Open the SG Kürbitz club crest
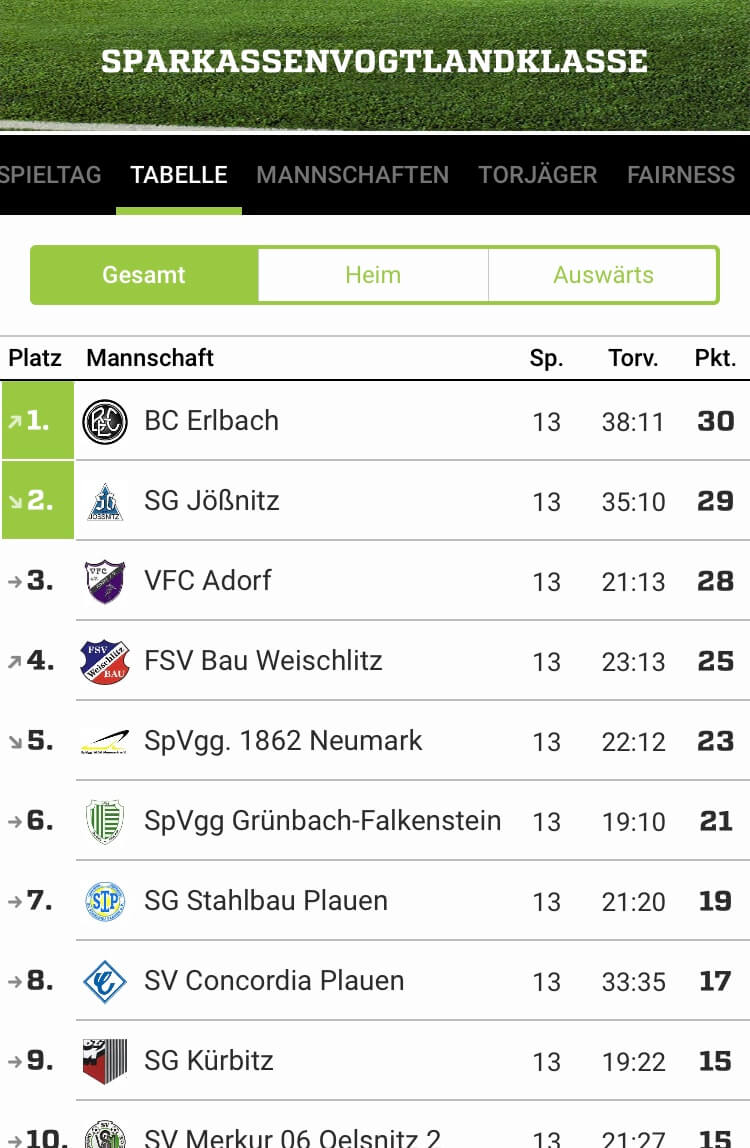This screenshot has width=750, height=1148. (x=105, y=1061)
